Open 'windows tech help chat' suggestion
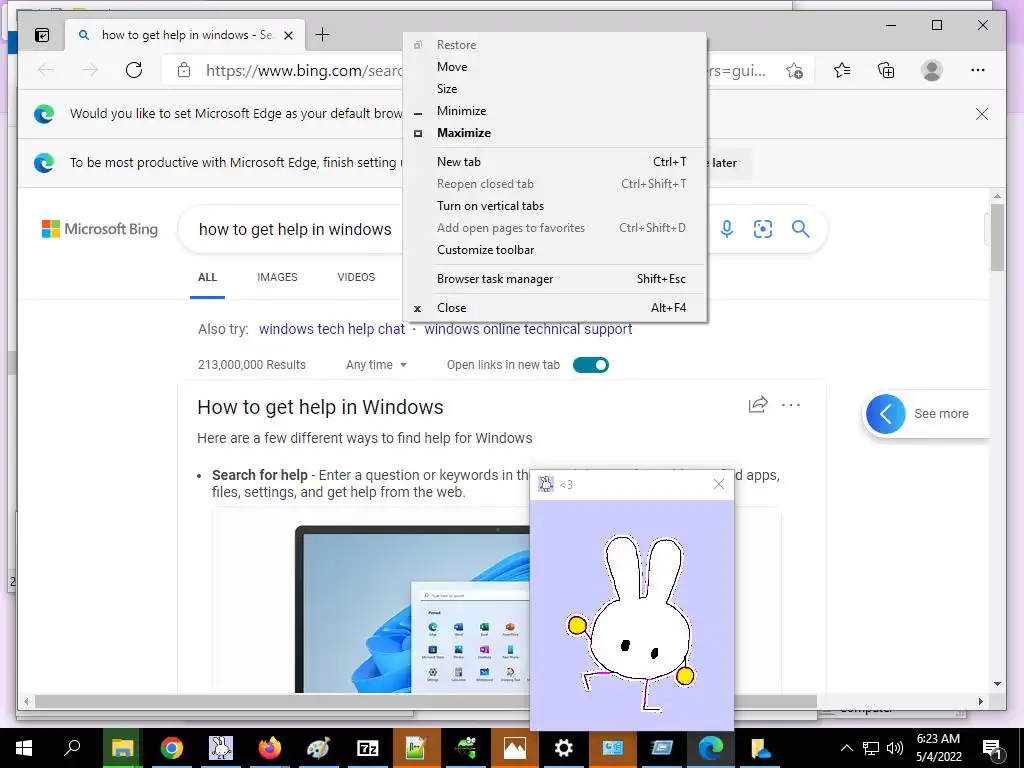 tap(332, 328)
